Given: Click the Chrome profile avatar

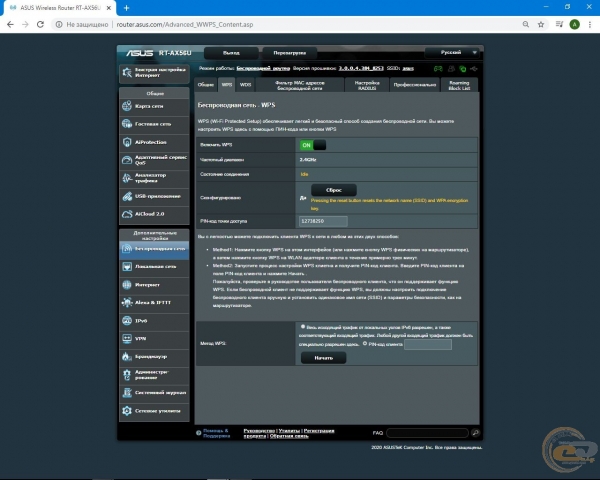Looking at the screenshot, I should [574, 24].
